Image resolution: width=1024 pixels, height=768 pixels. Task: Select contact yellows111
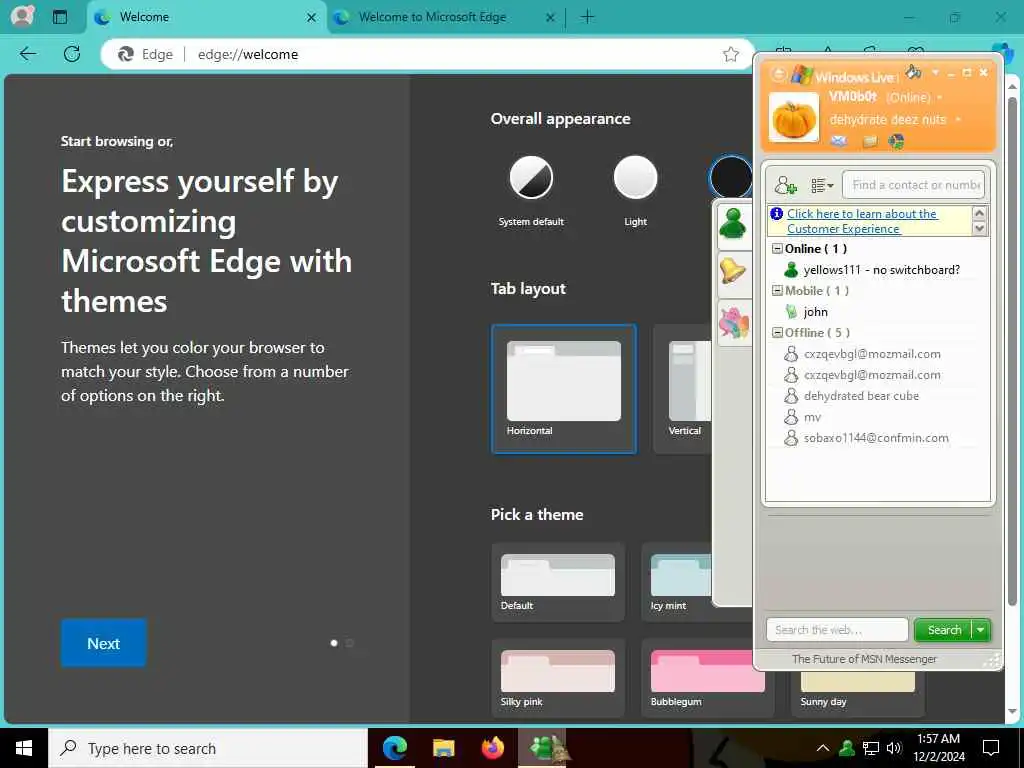(x=872, y=270)
